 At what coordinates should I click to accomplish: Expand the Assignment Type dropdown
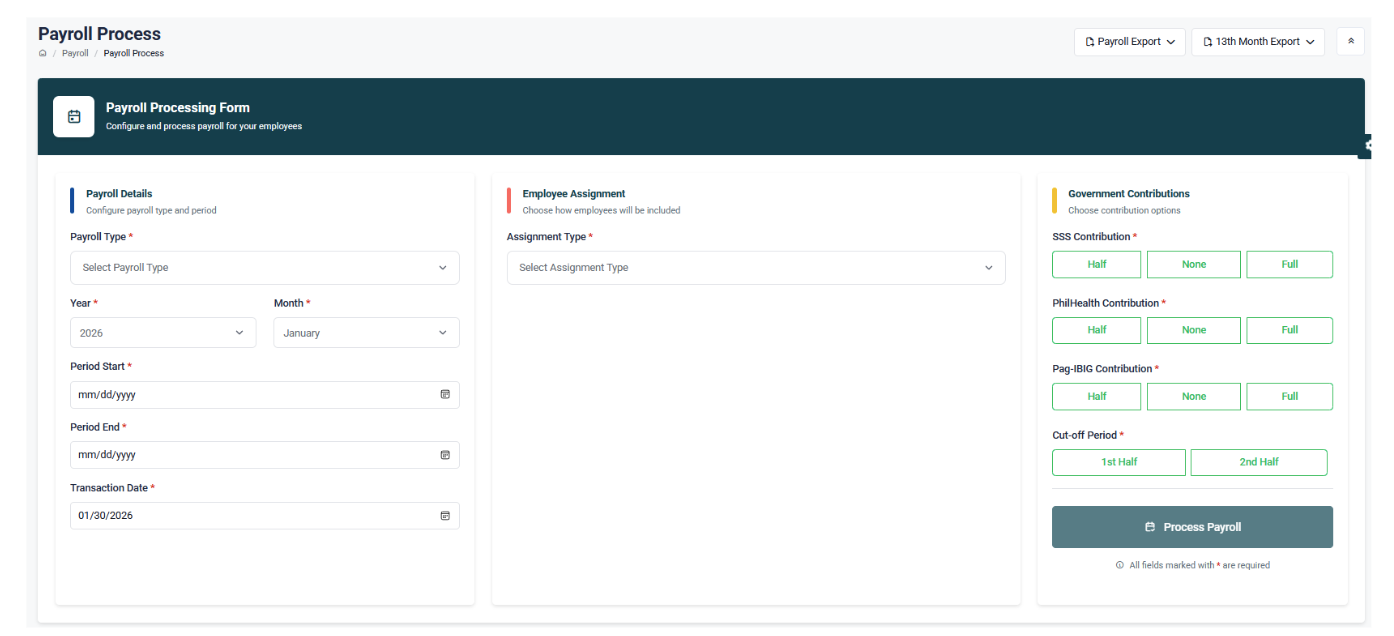click(x=755, y=268)
